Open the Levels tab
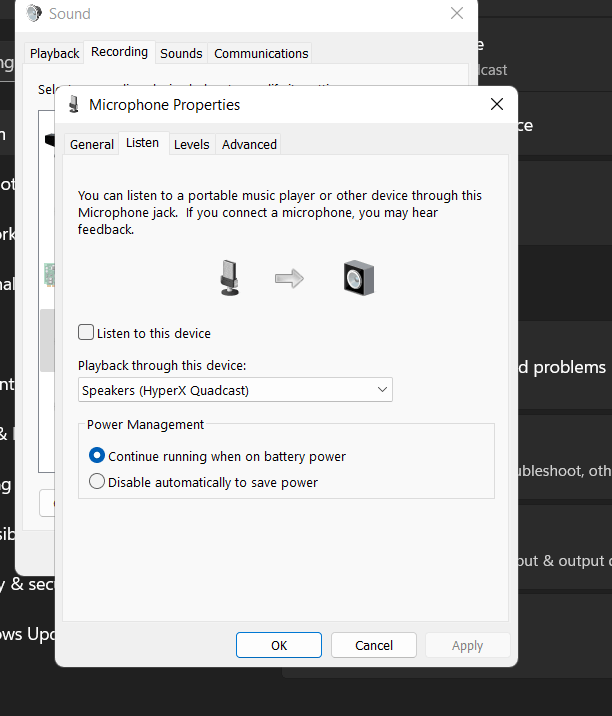The width and height of the screenshot is (612, 716). [x=192, y=144]
